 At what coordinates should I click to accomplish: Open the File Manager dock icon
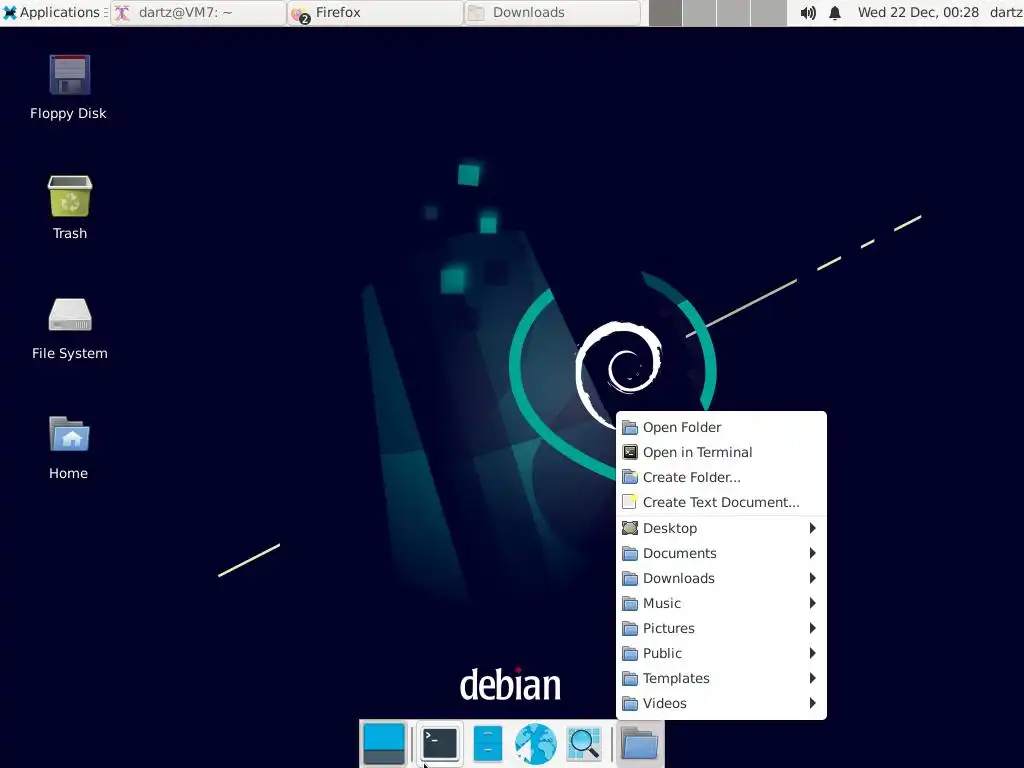(487, 744)
